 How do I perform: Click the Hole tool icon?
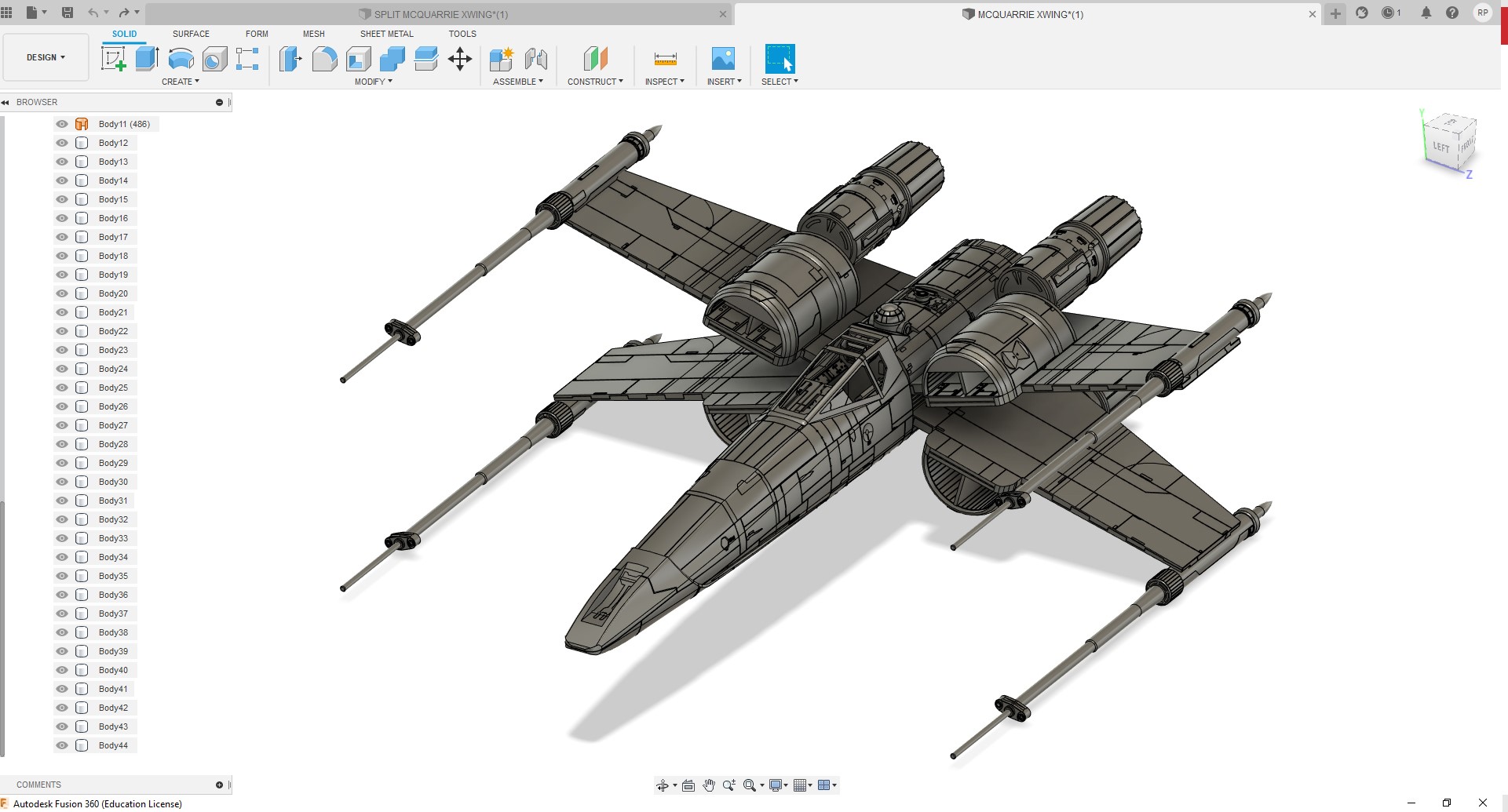click(214, 59)
